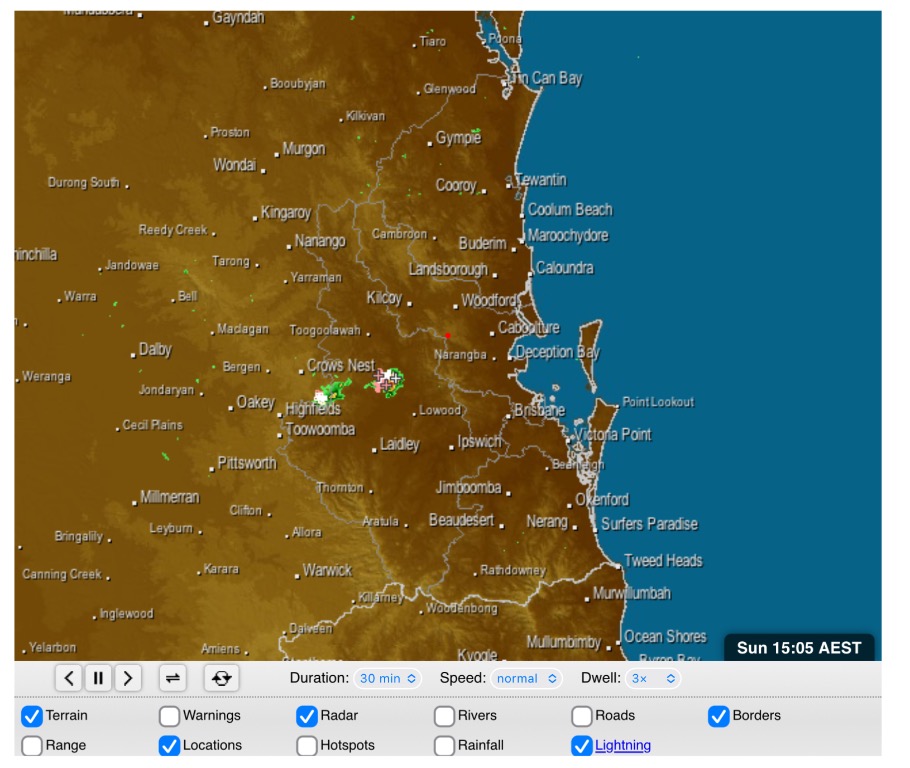Open the Lightning link
Viewport: 910px width, 768px height.
[622, 745]
